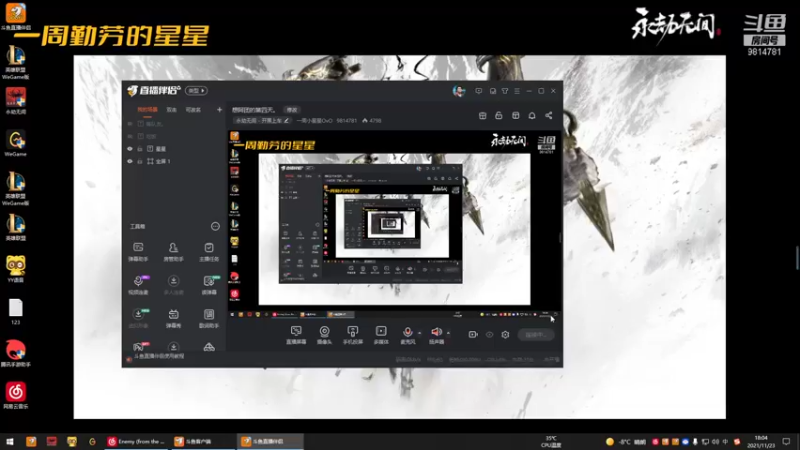Open 弹幕助手 tool
Viewport: 800px width, 450px height.
tap(138, 252)
